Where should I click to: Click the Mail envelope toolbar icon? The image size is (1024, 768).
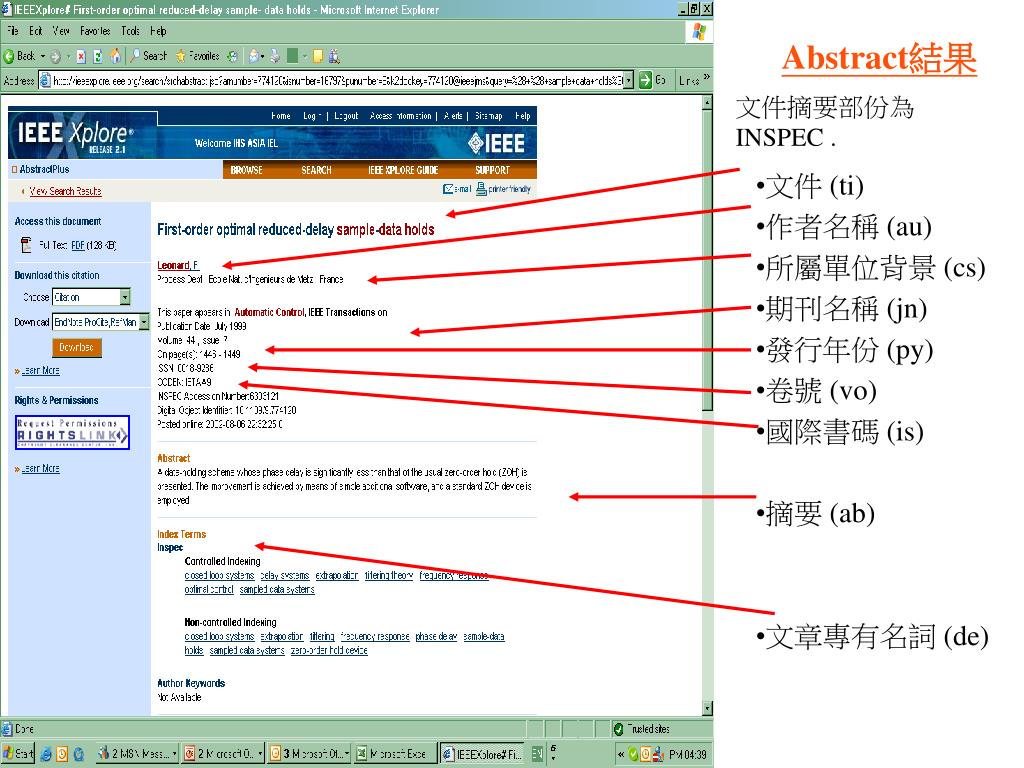253,56
